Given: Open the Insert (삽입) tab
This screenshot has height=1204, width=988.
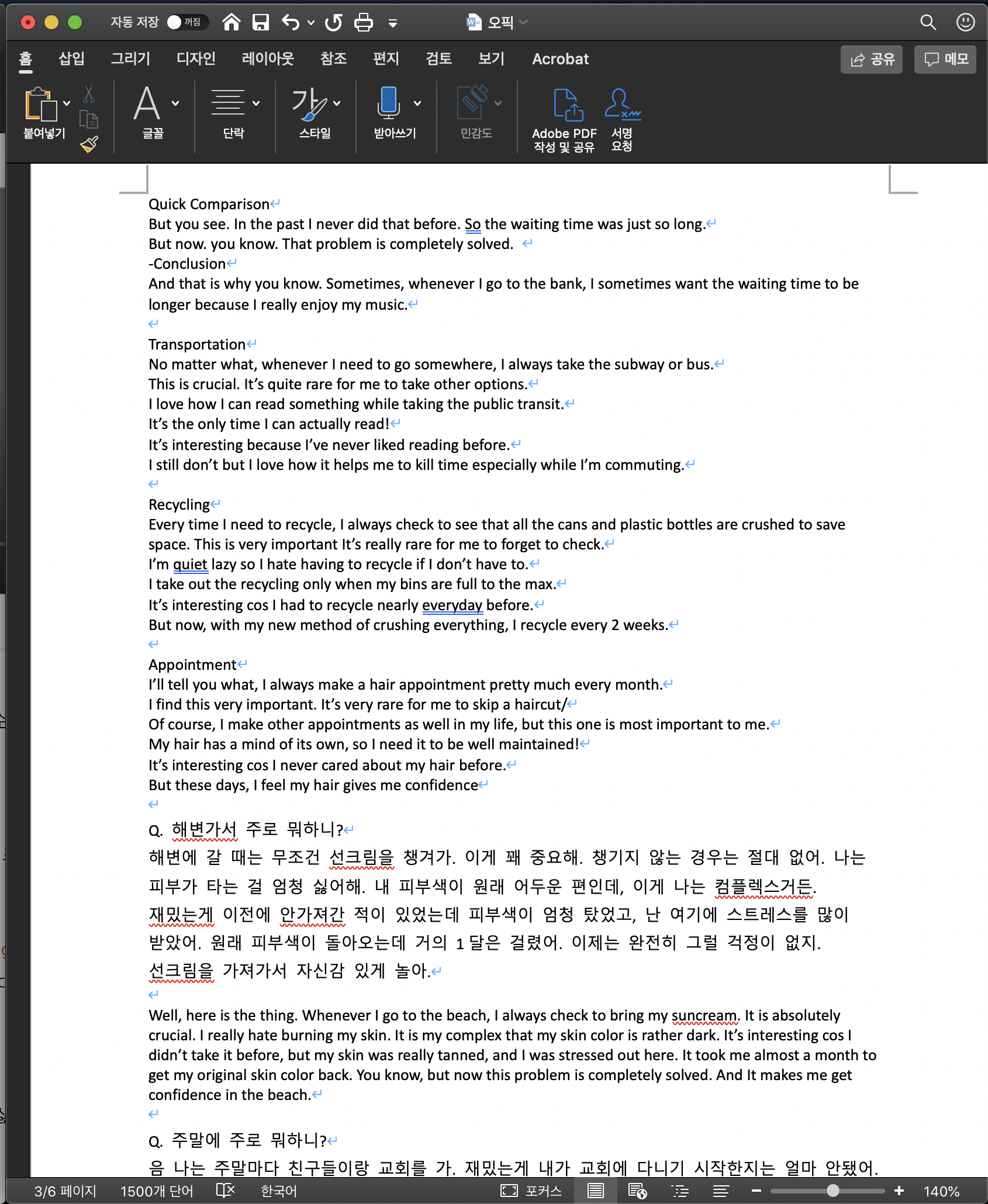Looking at the screenshot, I should click(71, 58).
